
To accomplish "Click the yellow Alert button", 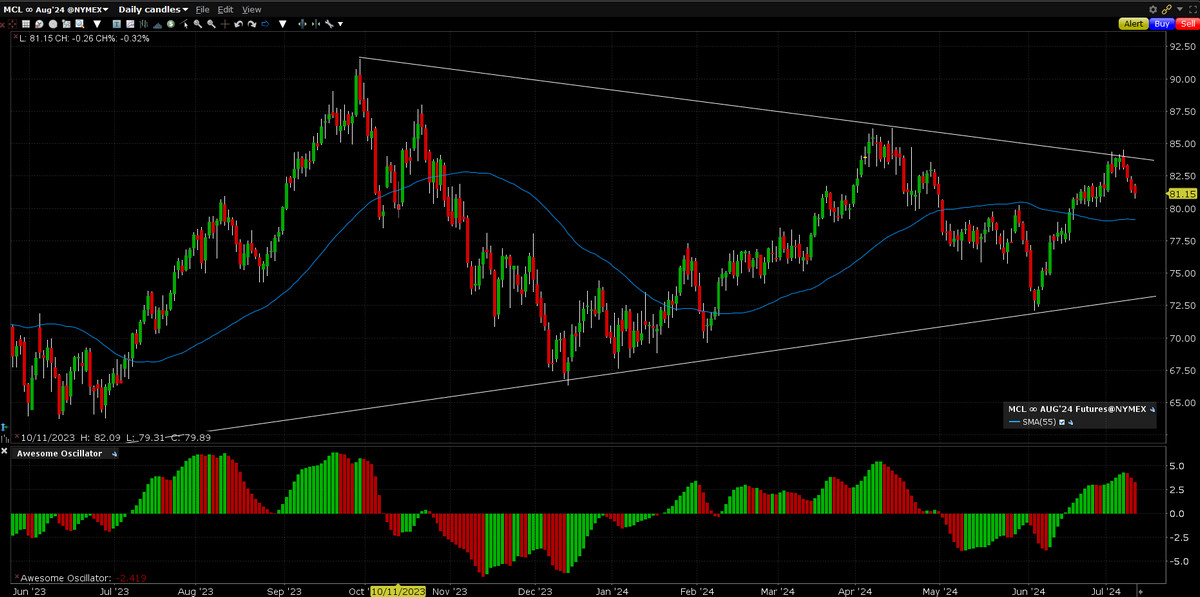I will click(x=1133, y=23).
